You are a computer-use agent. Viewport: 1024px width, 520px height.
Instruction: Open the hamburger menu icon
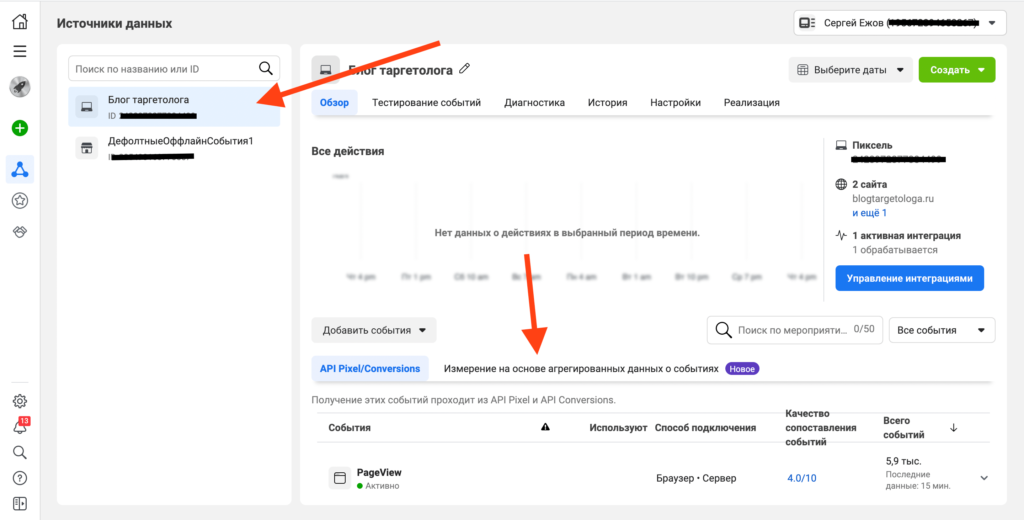click(19, 52)
